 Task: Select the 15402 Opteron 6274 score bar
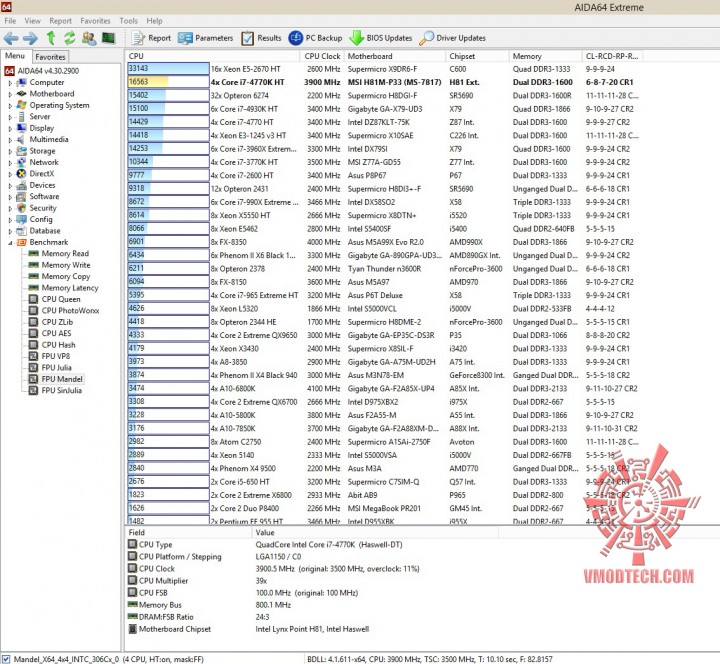168,95
